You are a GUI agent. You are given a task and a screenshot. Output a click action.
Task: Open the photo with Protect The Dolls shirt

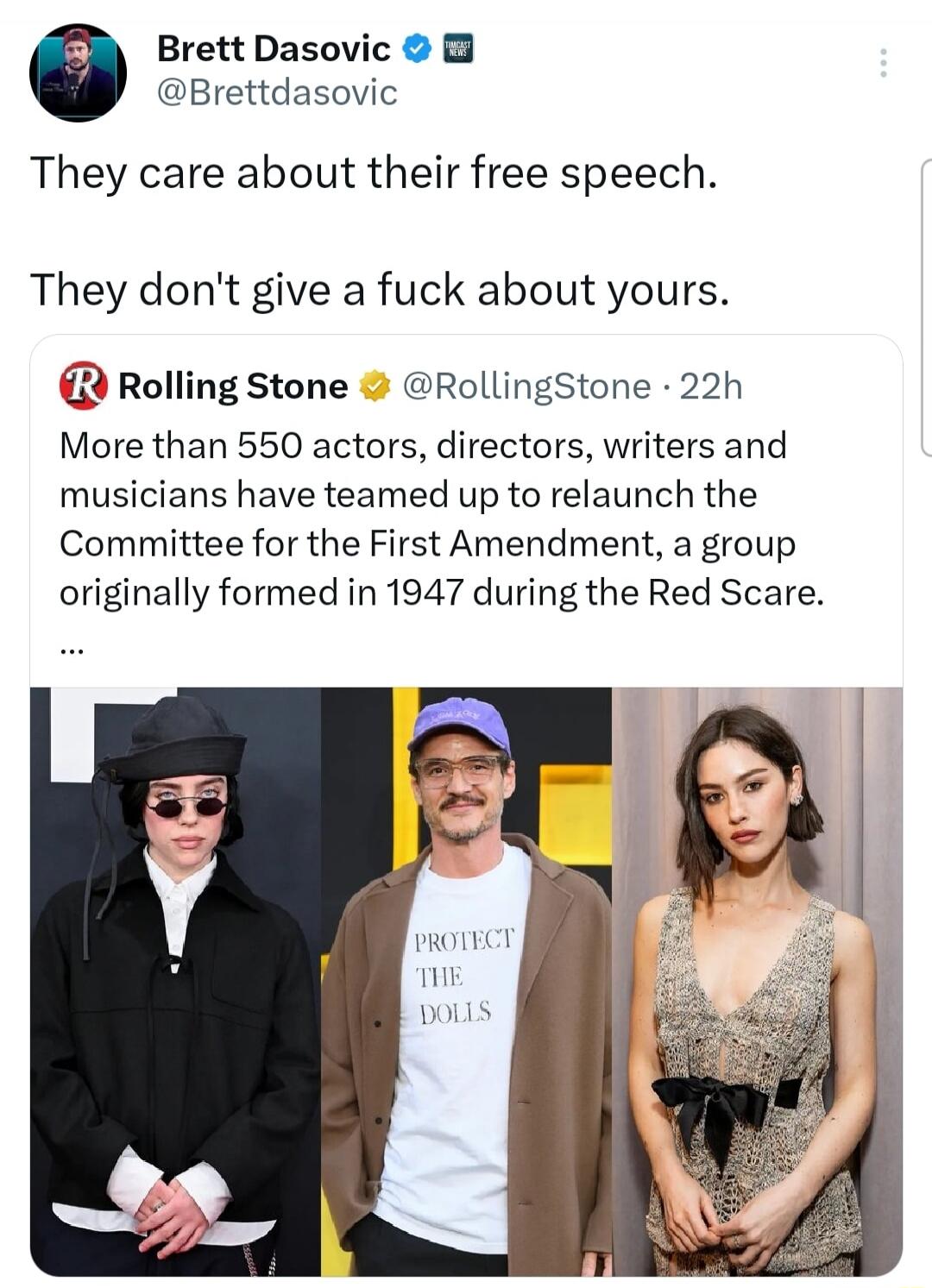pyautogui.click(x=466, y=981)
